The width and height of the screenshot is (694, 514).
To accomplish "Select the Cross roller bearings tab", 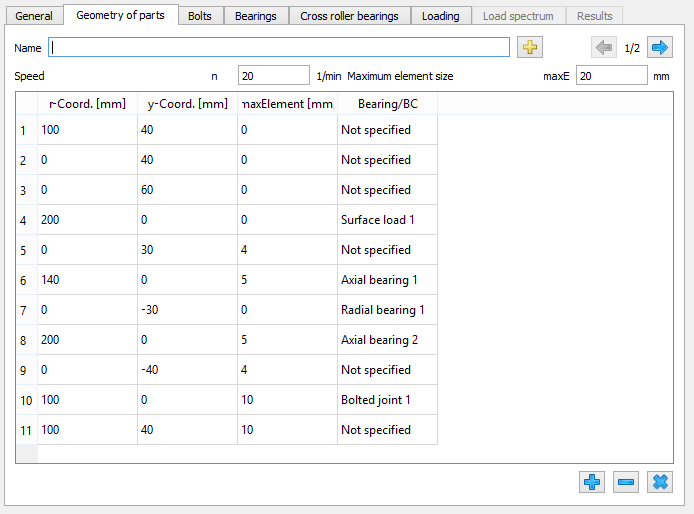I will 349,16.
